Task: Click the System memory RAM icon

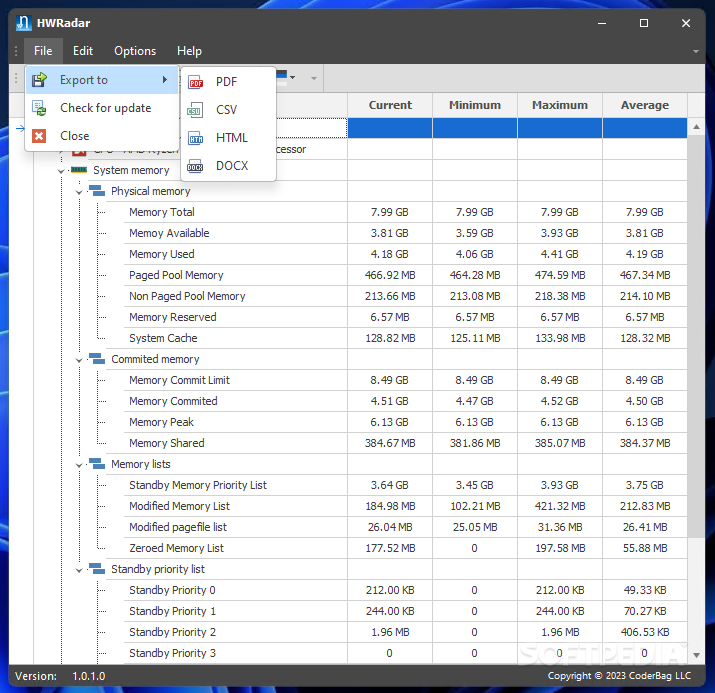Action: (79, 170)
